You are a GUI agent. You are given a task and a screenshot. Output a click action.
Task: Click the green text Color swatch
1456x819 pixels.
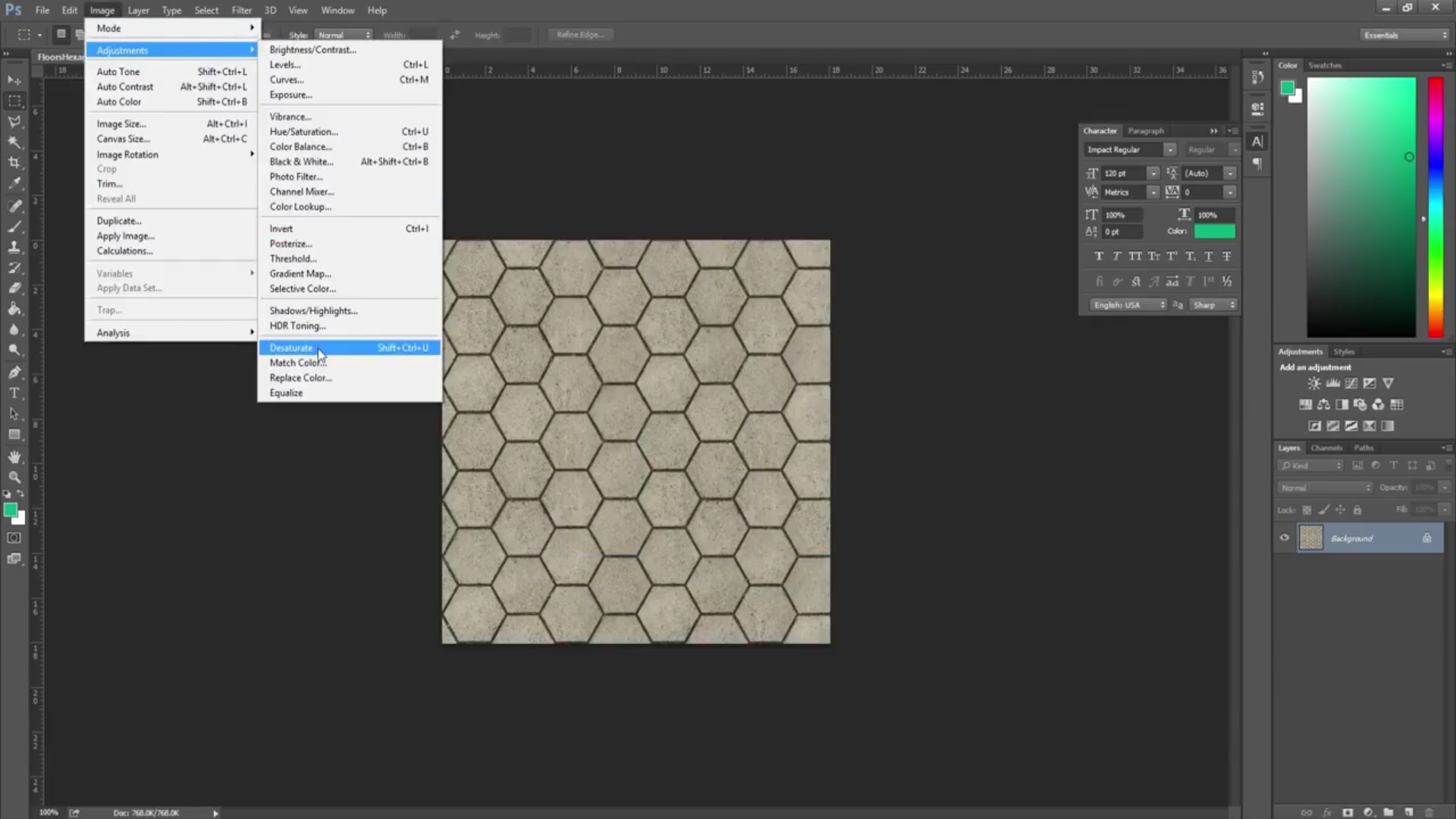[x=1214, y=231]
